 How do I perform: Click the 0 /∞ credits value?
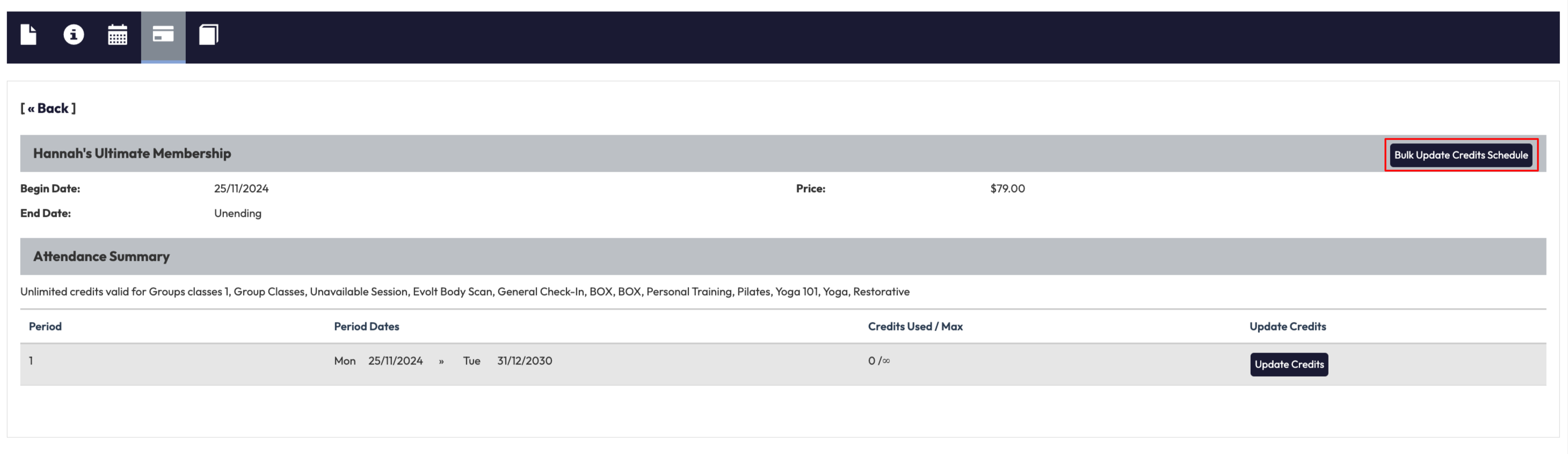pos(879,361)
